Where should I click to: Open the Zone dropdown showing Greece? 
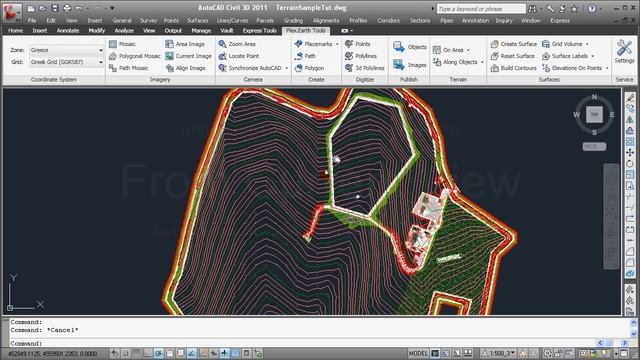(x=67, y=50)
